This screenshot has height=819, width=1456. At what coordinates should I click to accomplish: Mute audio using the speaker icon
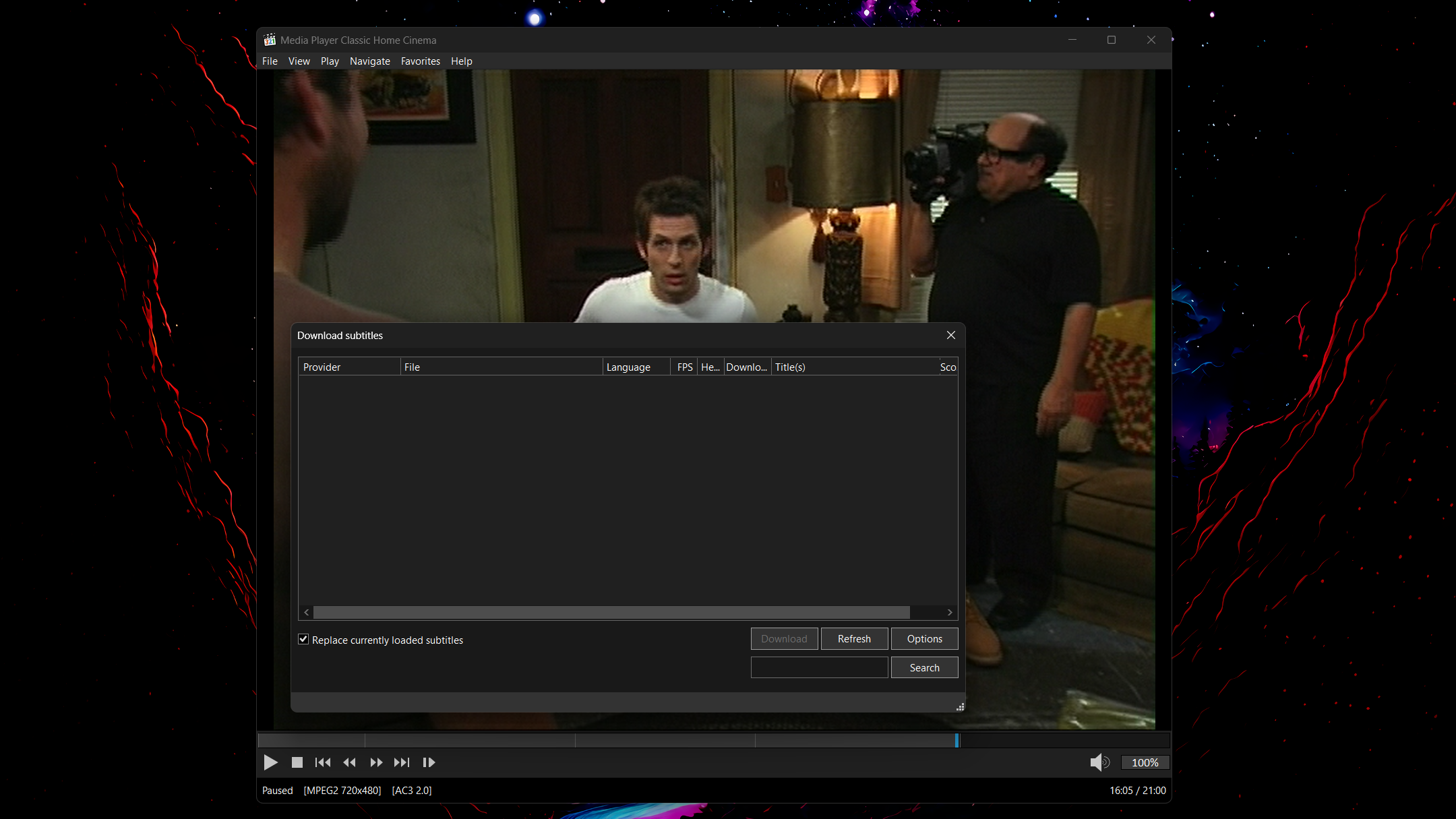tap(1099, 762)
